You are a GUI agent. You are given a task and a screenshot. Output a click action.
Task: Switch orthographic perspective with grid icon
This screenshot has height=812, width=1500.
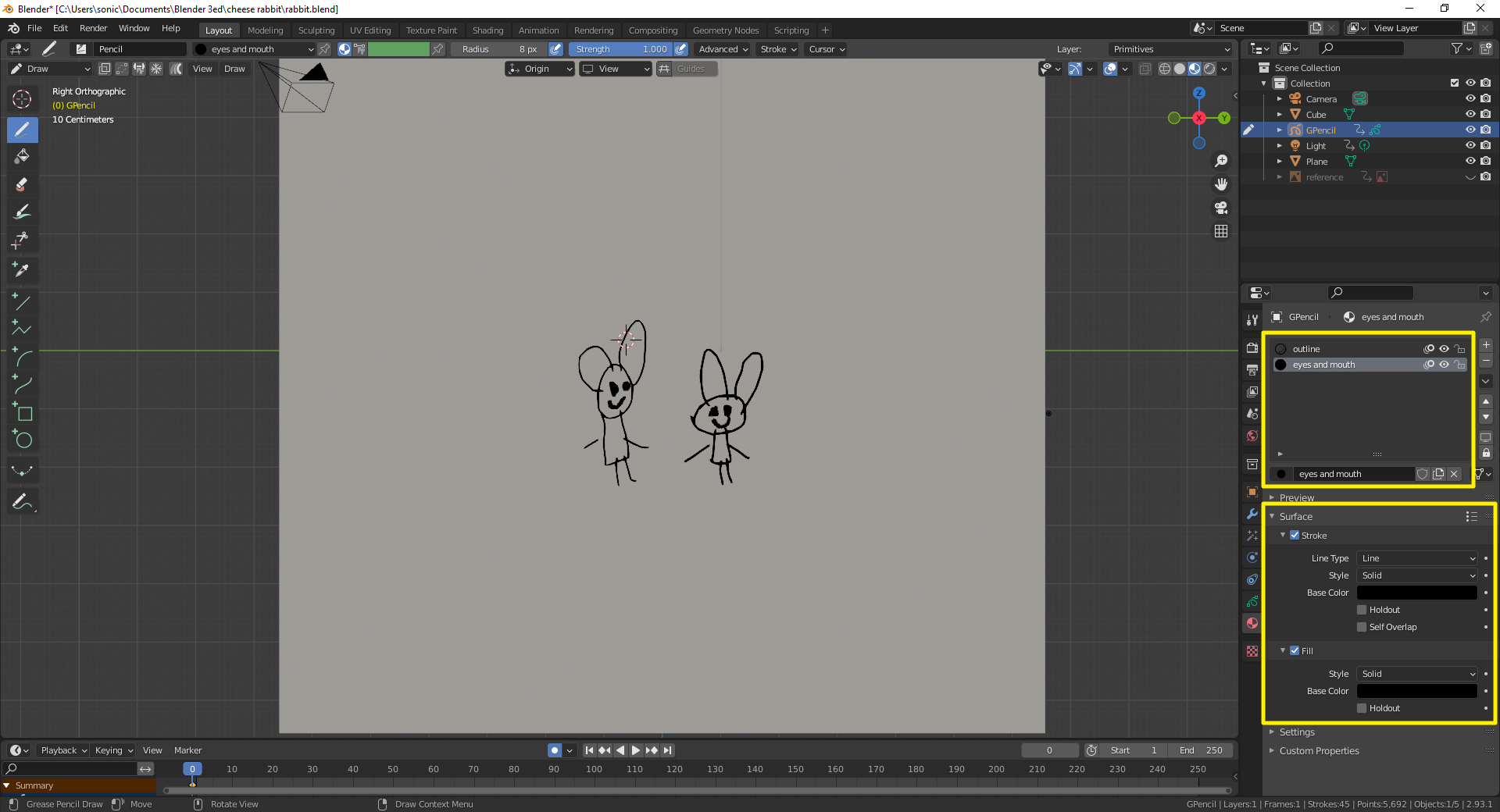(x=1221, y=231)
